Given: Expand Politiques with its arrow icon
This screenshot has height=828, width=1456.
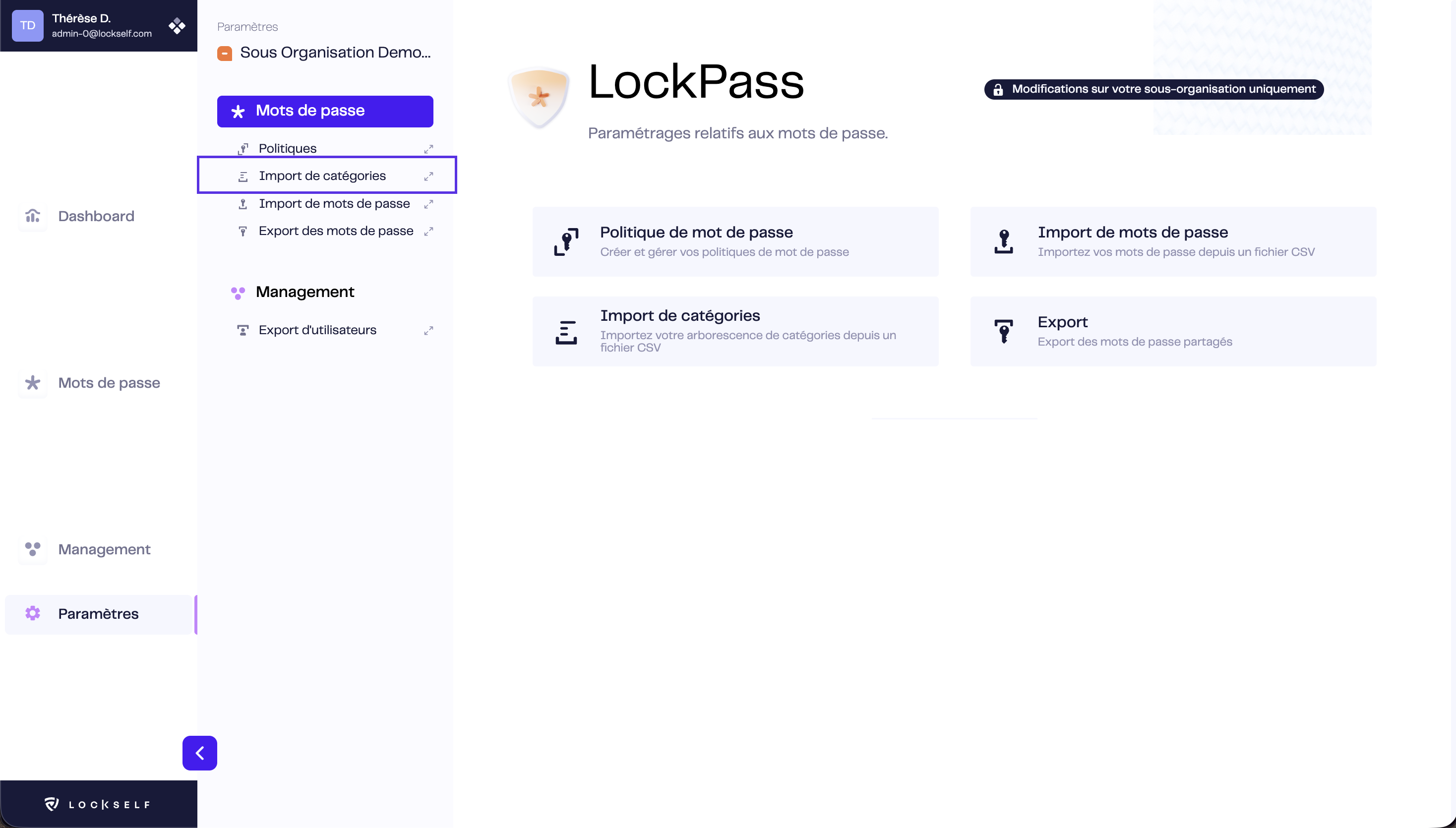Looking at the screenshot, I should click(429, 149).
